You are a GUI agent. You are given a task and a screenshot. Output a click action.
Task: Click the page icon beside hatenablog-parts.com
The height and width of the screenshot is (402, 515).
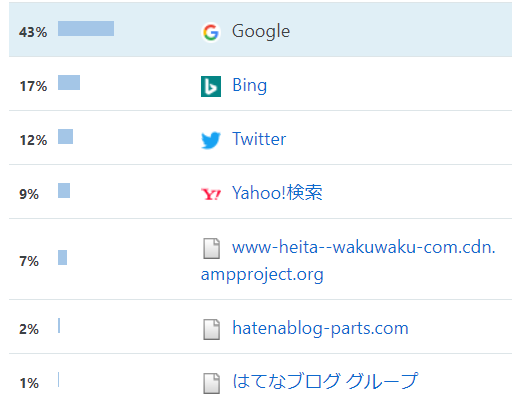[211, 329]
